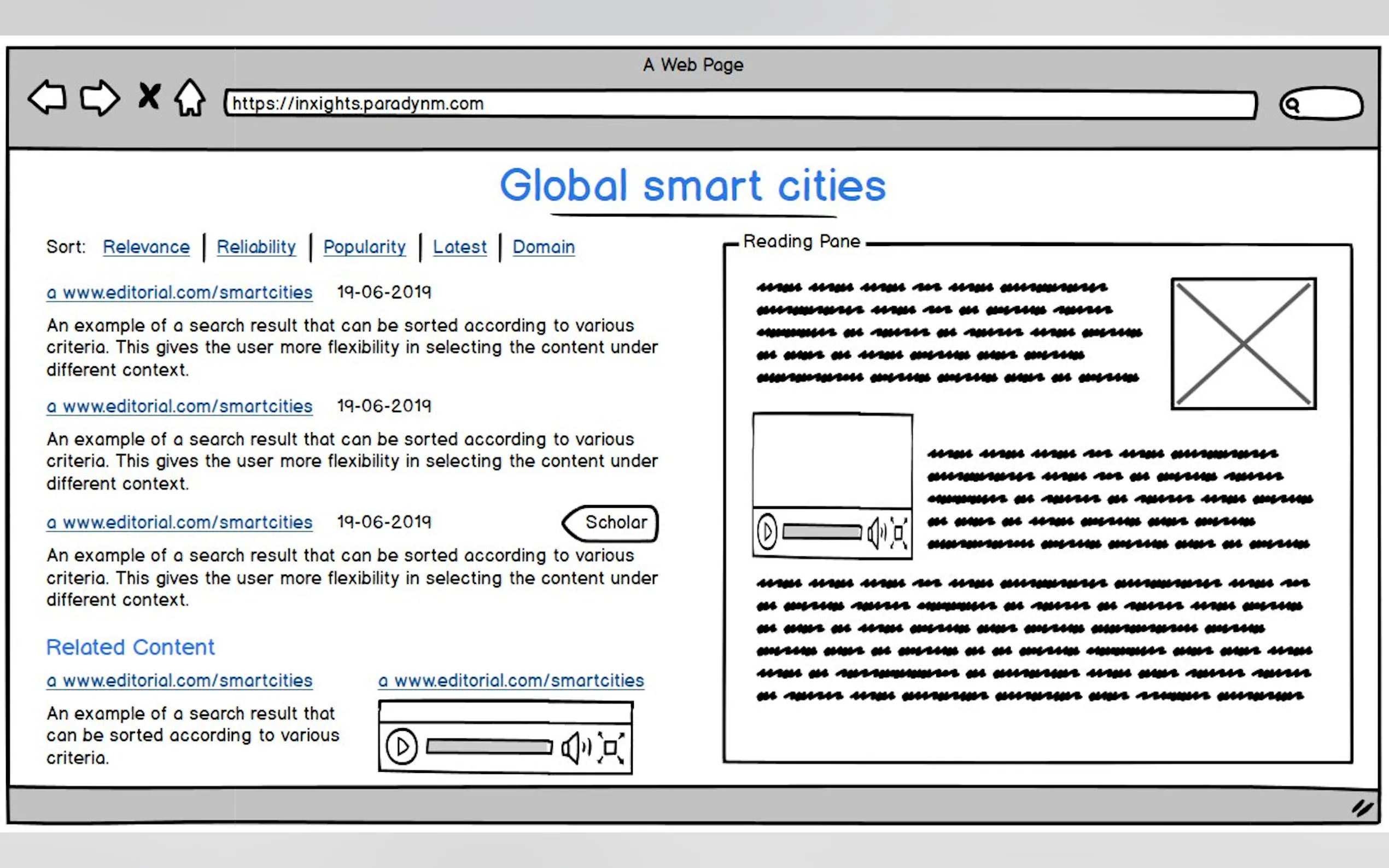Sort results by Latest
Screen dimensions: 1389x868
click(x=459, y=247)
